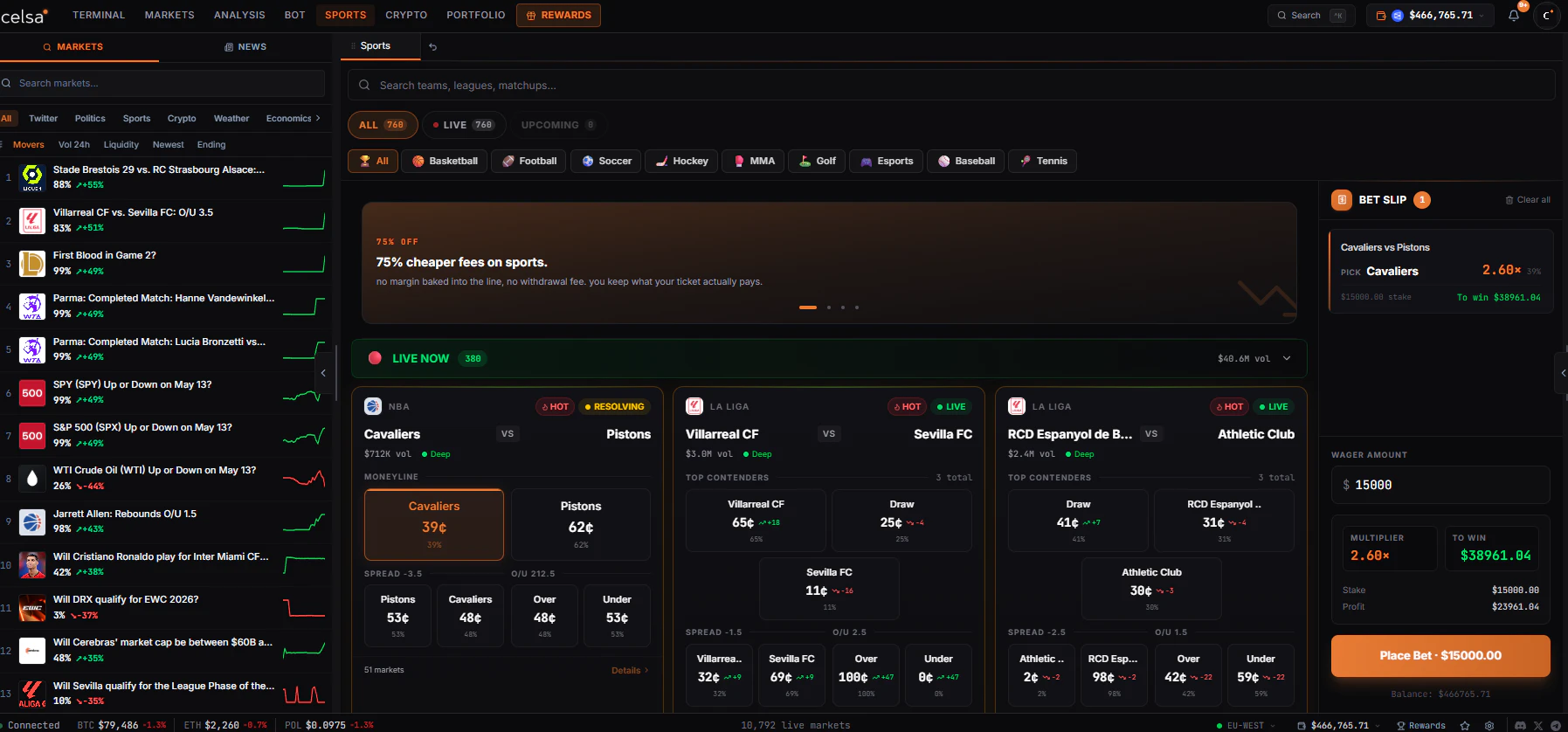Sort markets by Vol 24h
The height and width of the screenshot is (732, 1568).
[x=74, y=145]
